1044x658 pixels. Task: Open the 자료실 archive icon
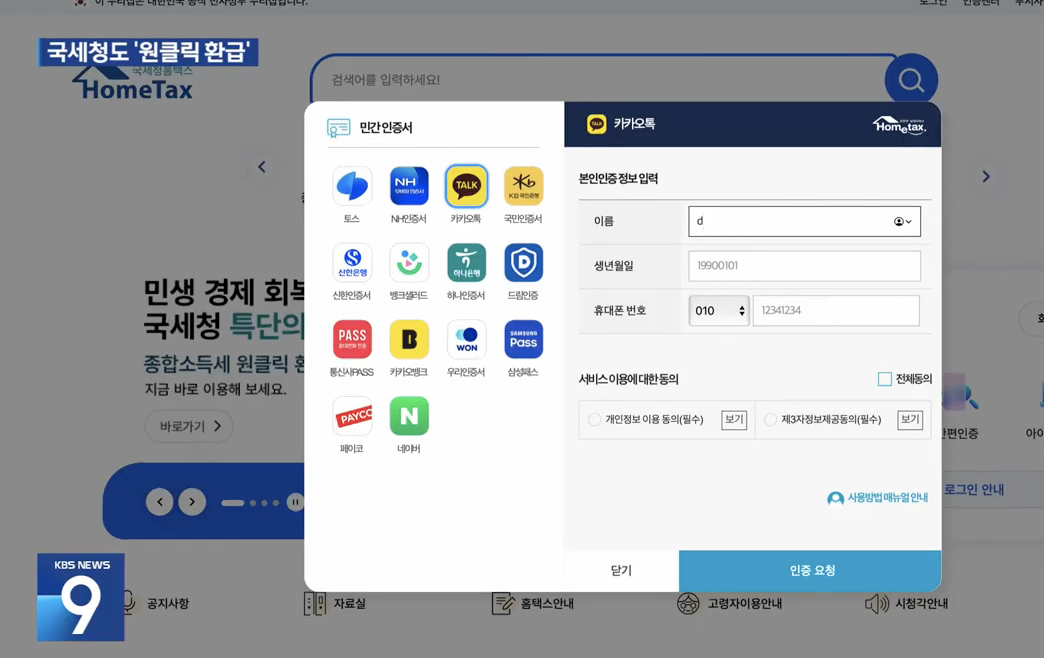pyautogui.click(x=314, y=603)
